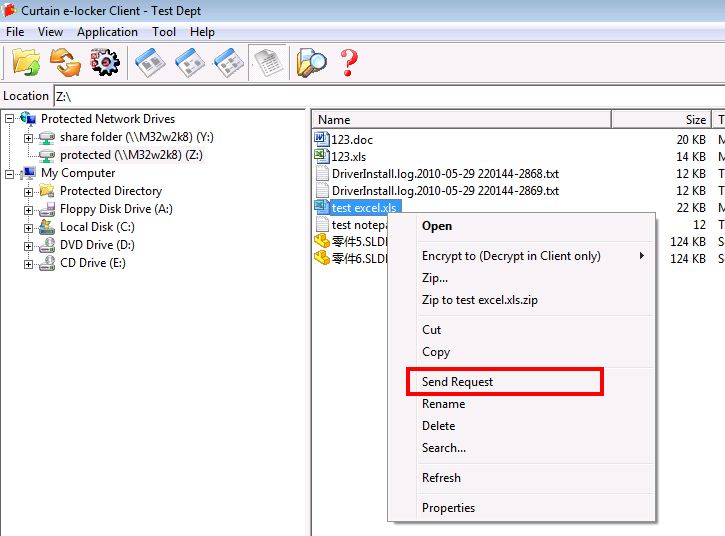The width and height of the screenshot is (725, 536).
Task: Open the Help menu
Action: tap(202, 32)
